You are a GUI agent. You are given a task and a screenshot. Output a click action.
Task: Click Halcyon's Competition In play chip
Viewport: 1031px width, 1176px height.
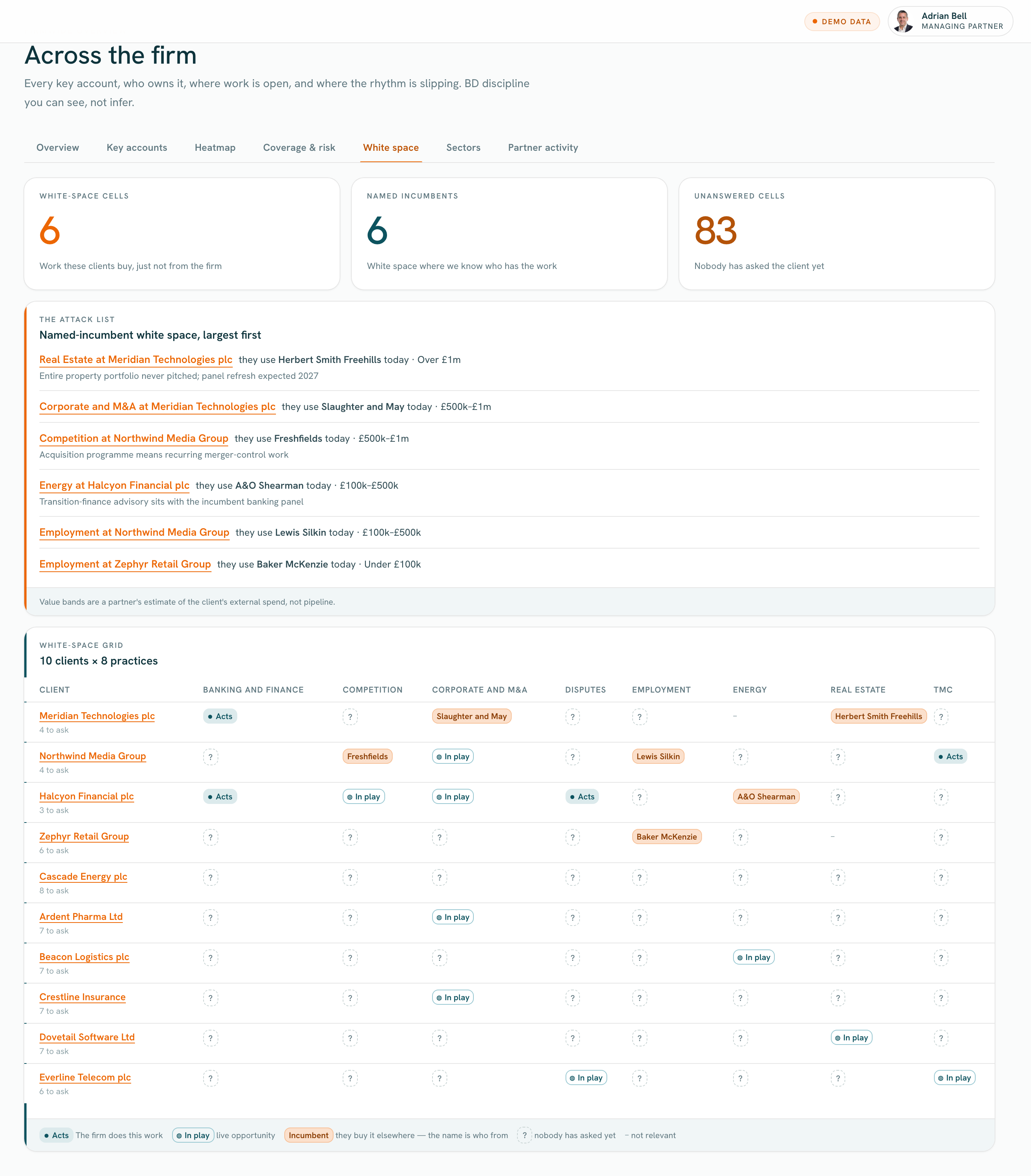click(364, 797)
